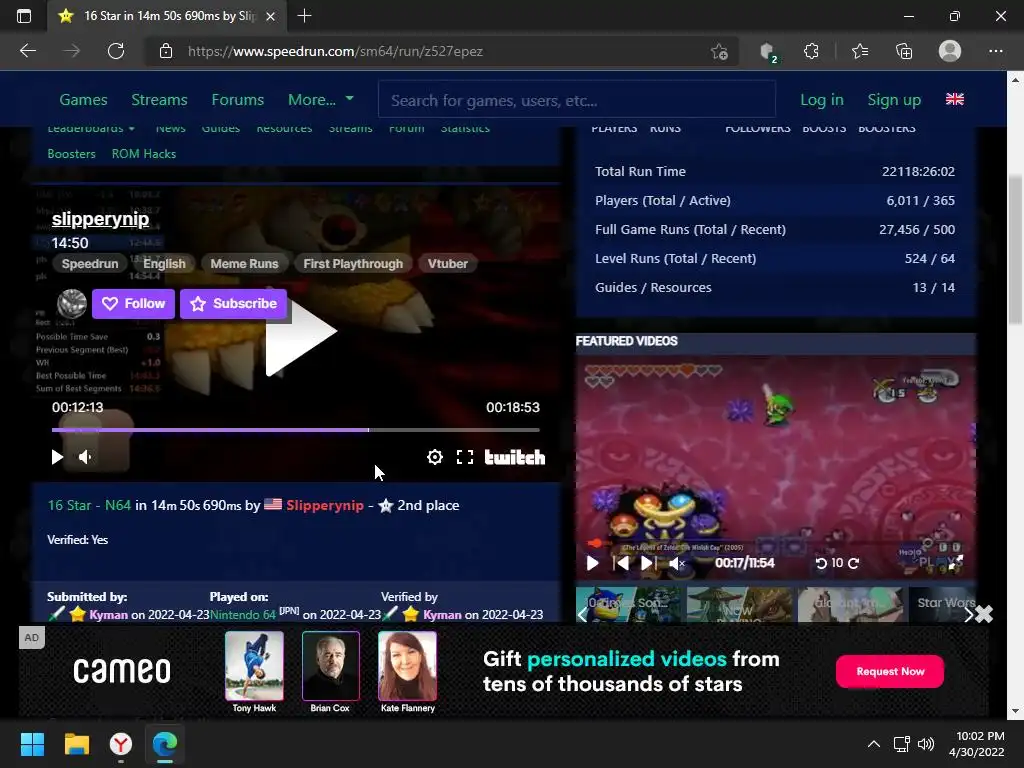The width and height of the screenshot is (1024, 768).
Task: Open the 16 Star category link
Action: click(x=69, y=505)
